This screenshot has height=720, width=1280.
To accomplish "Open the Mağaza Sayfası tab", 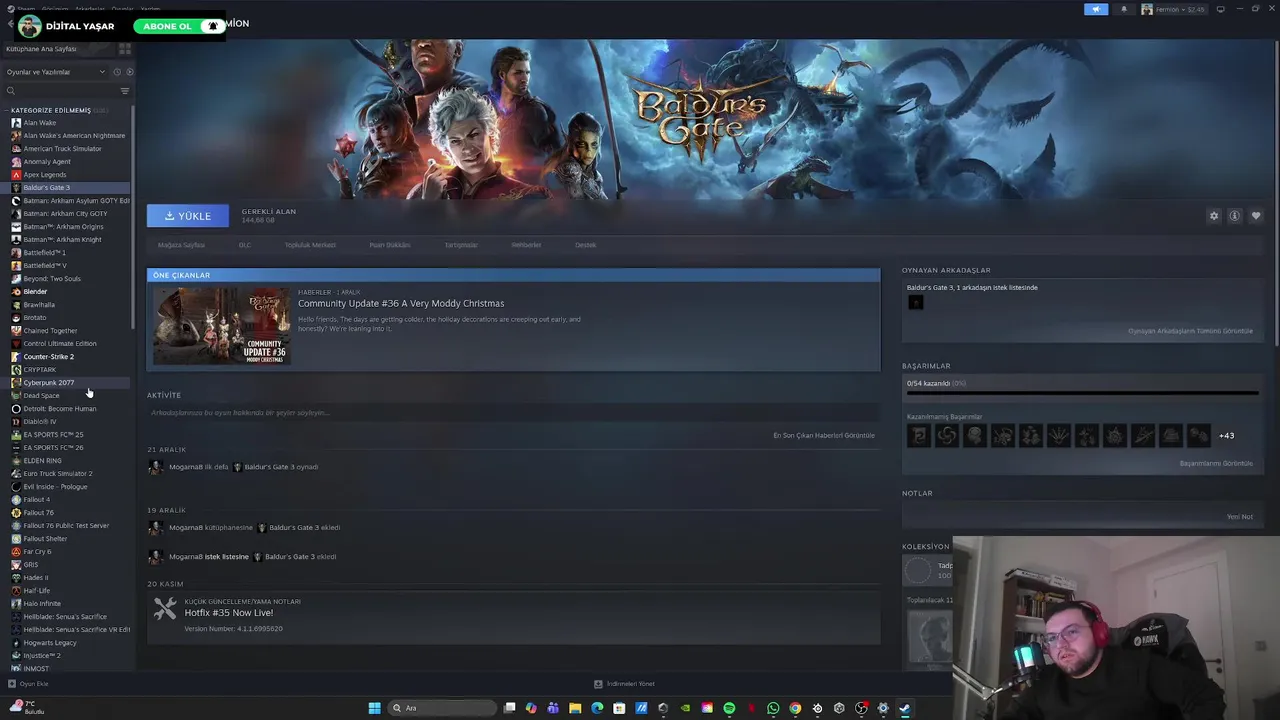I will pyautogui.click(x=181, y=245).
